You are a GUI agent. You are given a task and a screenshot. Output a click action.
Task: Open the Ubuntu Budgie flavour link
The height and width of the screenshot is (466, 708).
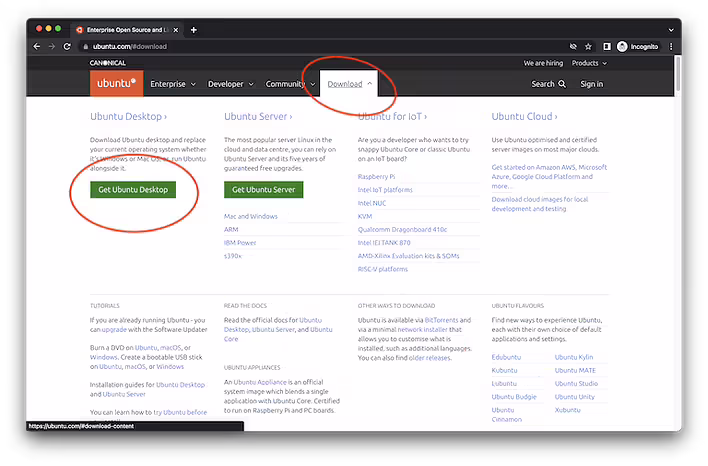514,397
